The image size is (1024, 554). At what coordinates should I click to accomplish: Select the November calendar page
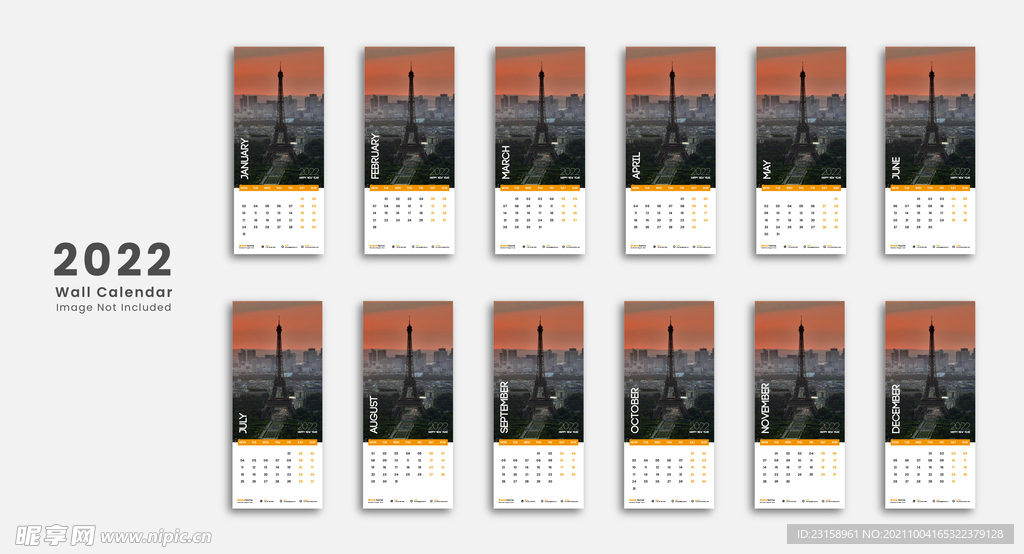[799, 404]
